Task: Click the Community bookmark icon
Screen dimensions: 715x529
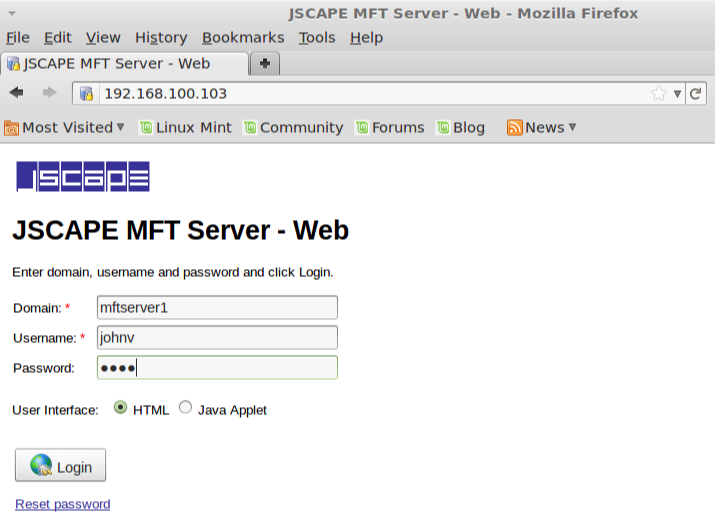Action: click(250, 127)
